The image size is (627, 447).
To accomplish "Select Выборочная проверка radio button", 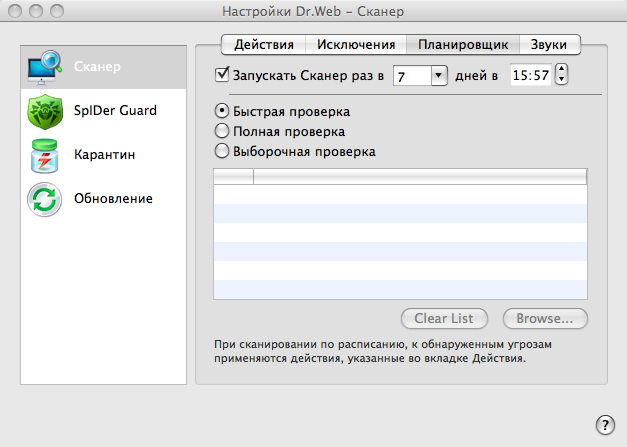I will [222, 151].
